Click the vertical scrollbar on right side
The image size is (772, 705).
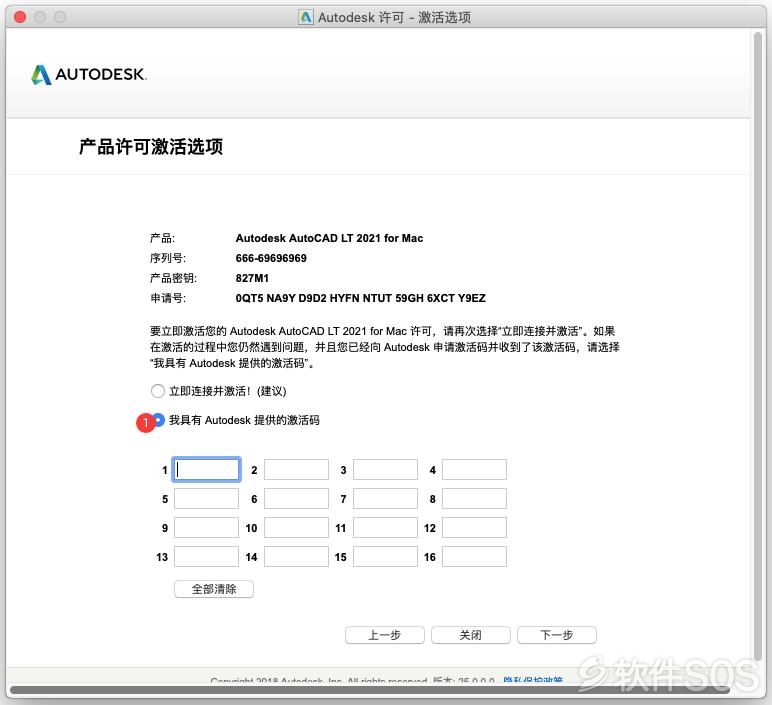point(758,345)
